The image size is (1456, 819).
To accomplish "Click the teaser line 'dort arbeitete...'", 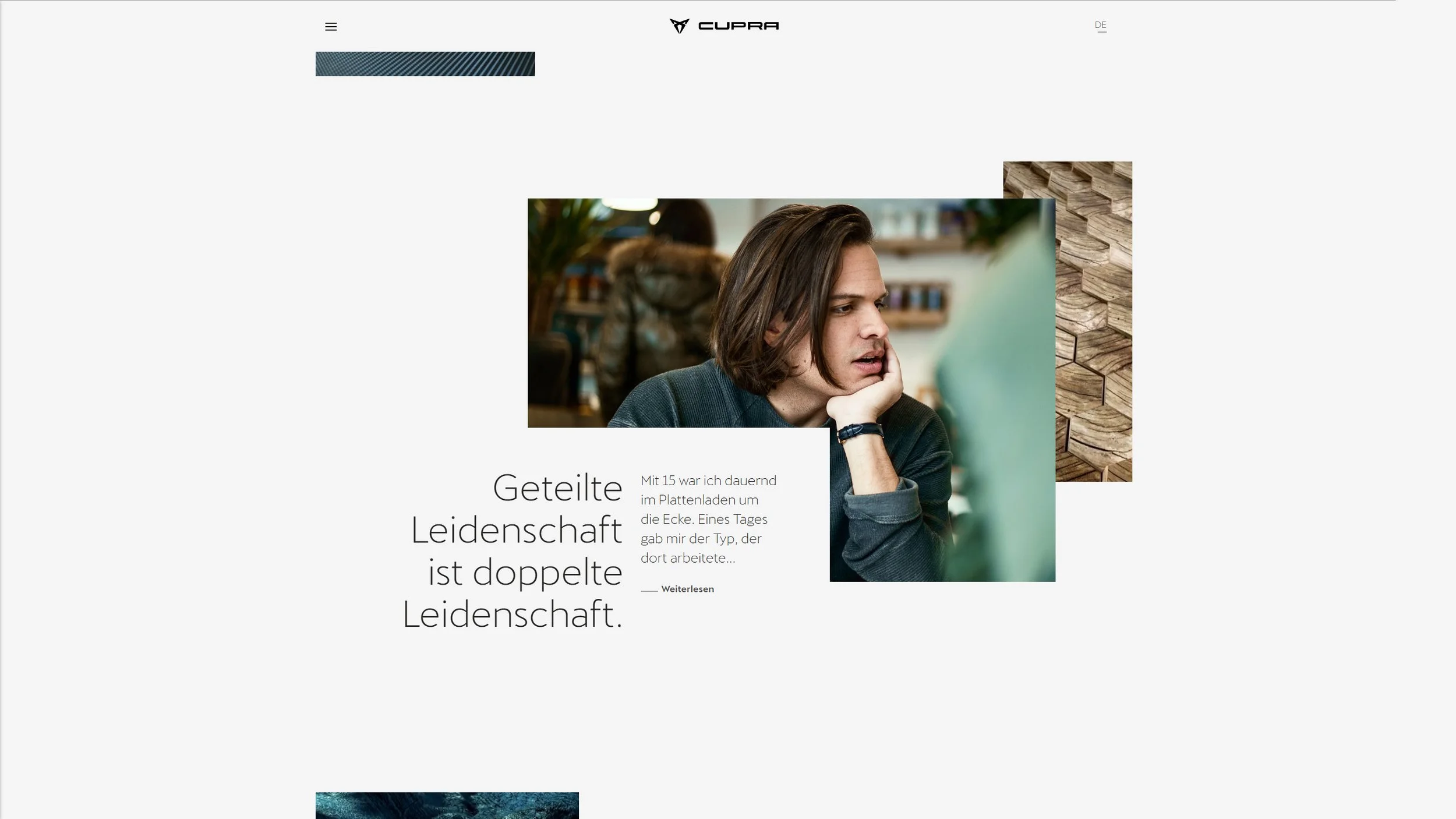I will 688,558.
